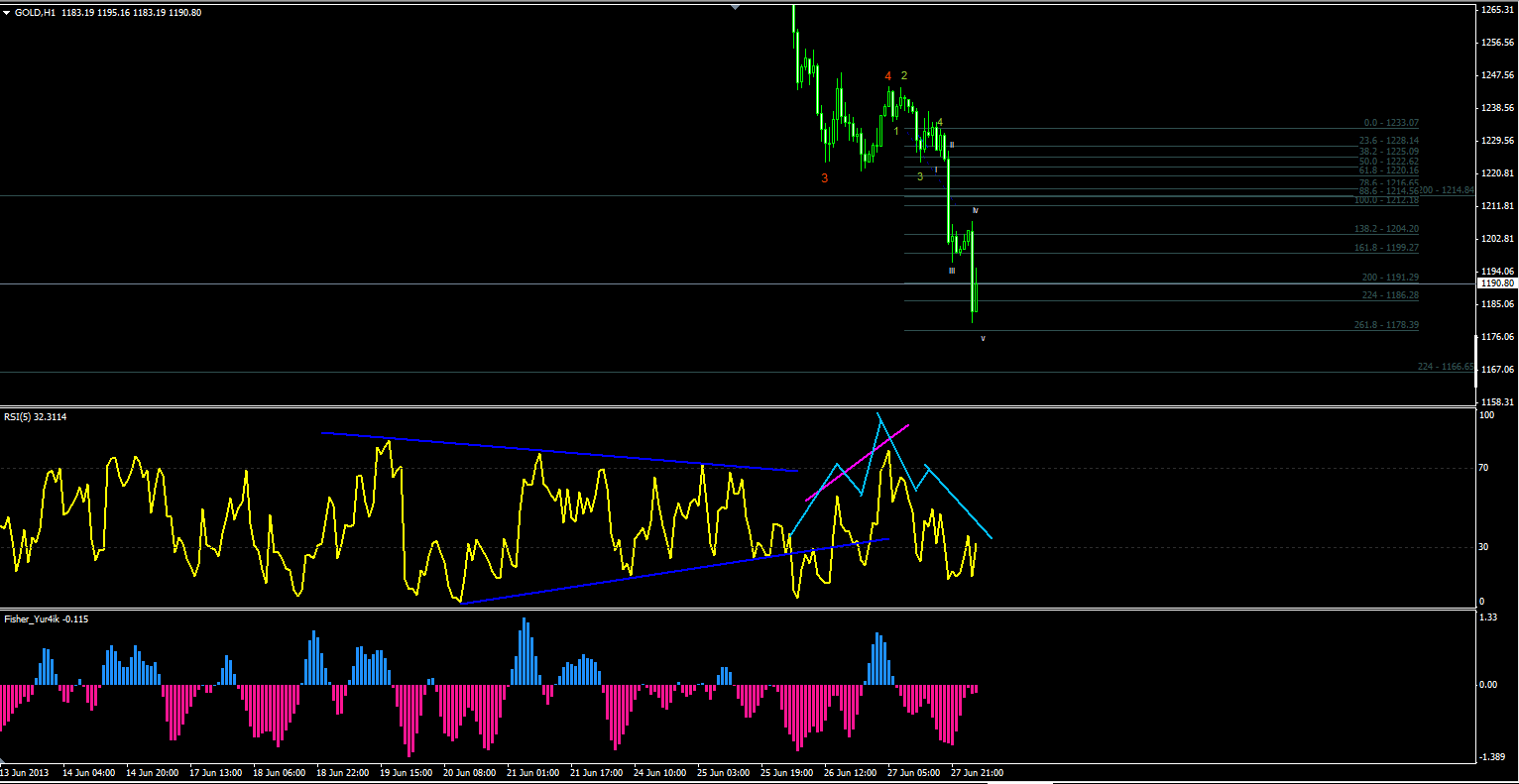Select the Fibonacci label '224 - 1166.65'
The width and height of the screenshot is (1519, 784).
(x=1446, y=367)
